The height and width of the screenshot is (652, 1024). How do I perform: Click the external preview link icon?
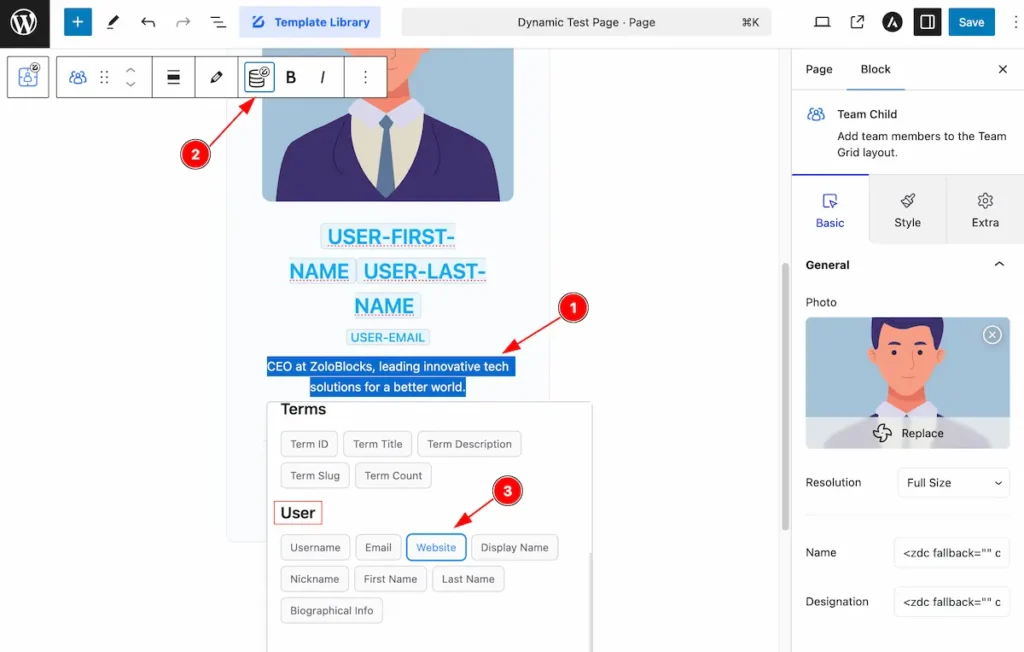pyautogui.click(x=857, y=22)
